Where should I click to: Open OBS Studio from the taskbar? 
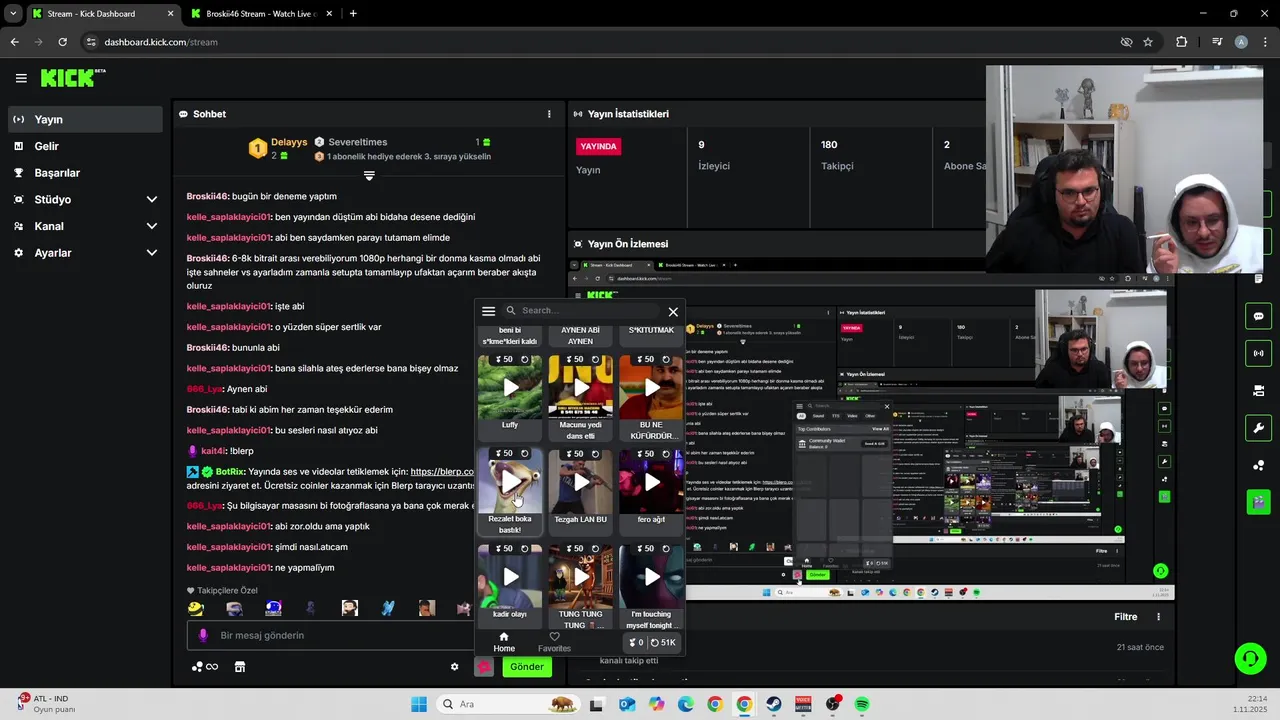[833, 704]
